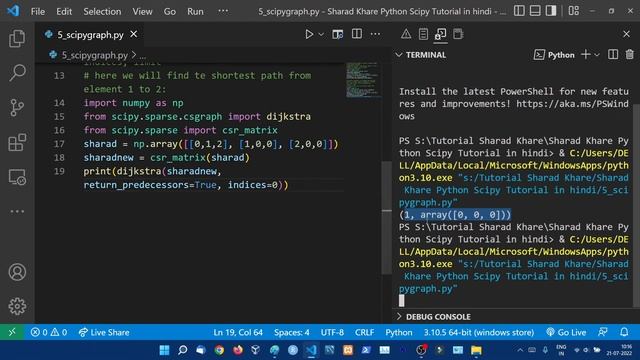Switch to the Output panel icon
Image resolution: width=640 pixels, height=360 pixels.
pyautogui.click(x=423, y=34)
